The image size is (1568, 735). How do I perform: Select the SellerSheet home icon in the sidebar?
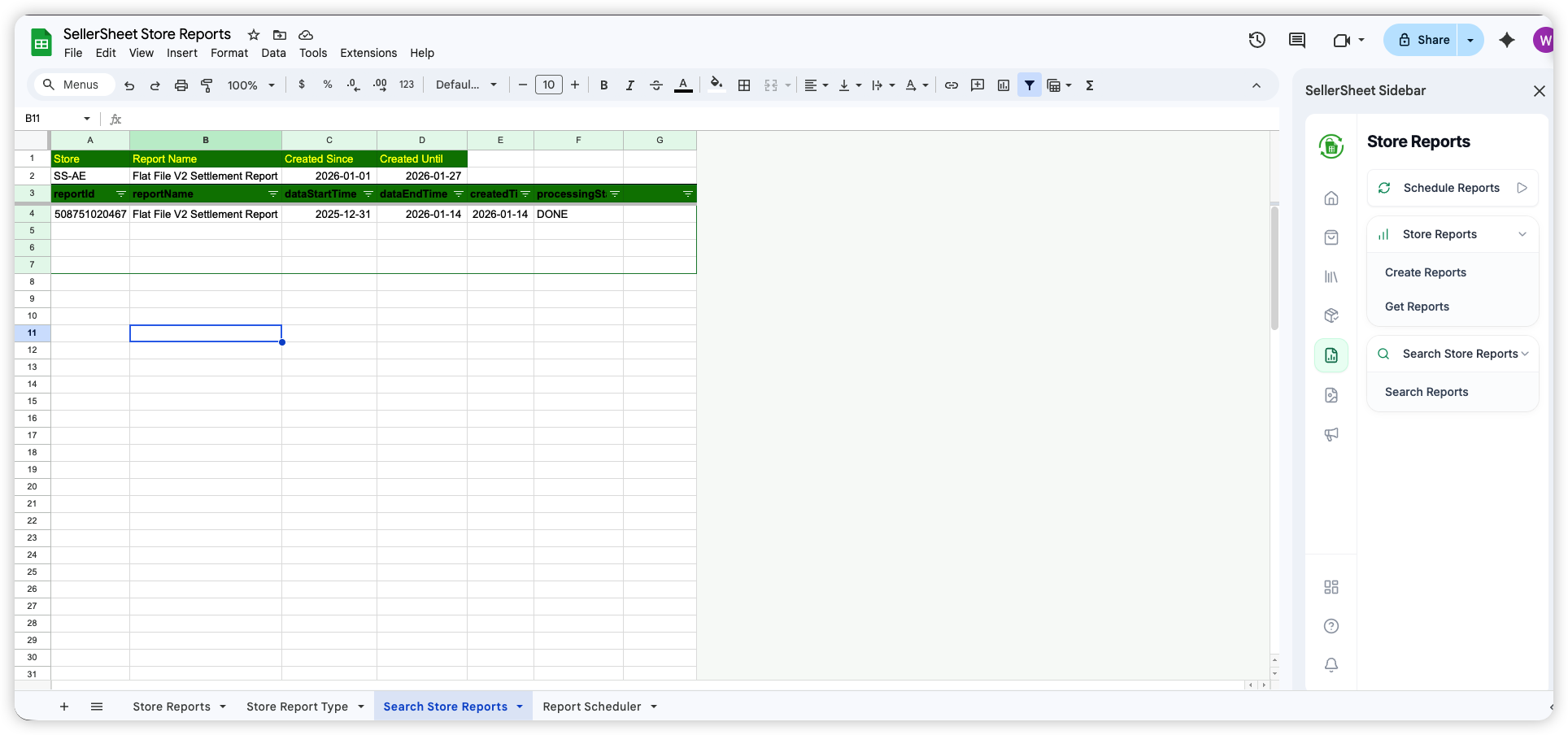[1331, 198]
